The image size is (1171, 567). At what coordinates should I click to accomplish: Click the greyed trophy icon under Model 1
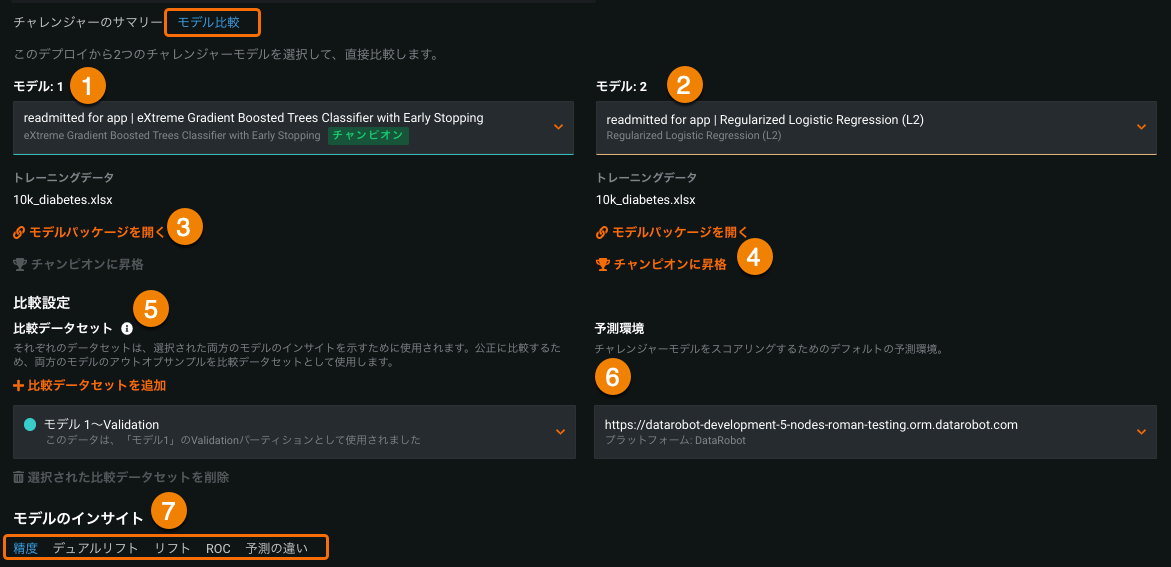coord(19,265)
